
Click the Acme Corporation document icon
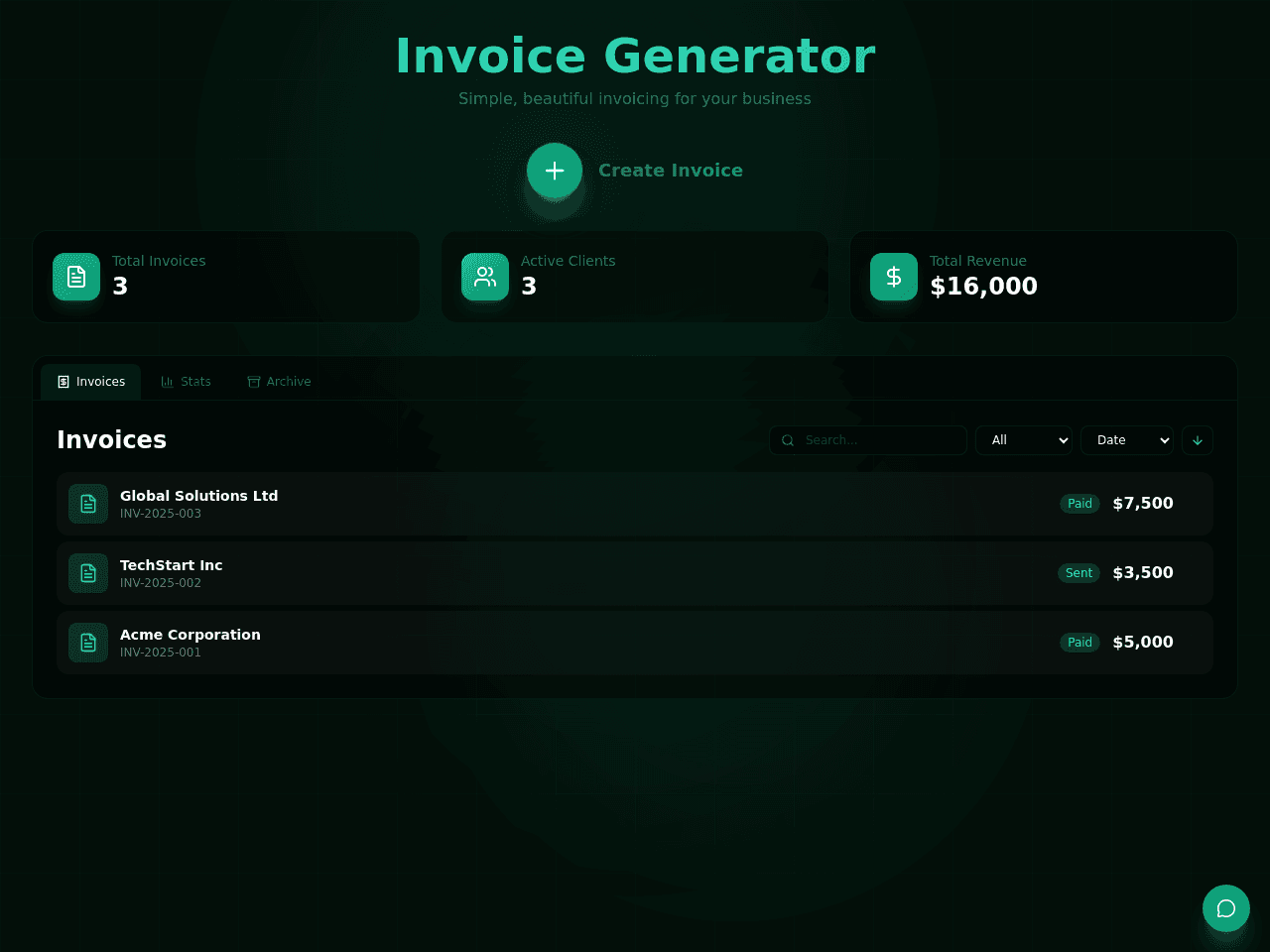88,643
